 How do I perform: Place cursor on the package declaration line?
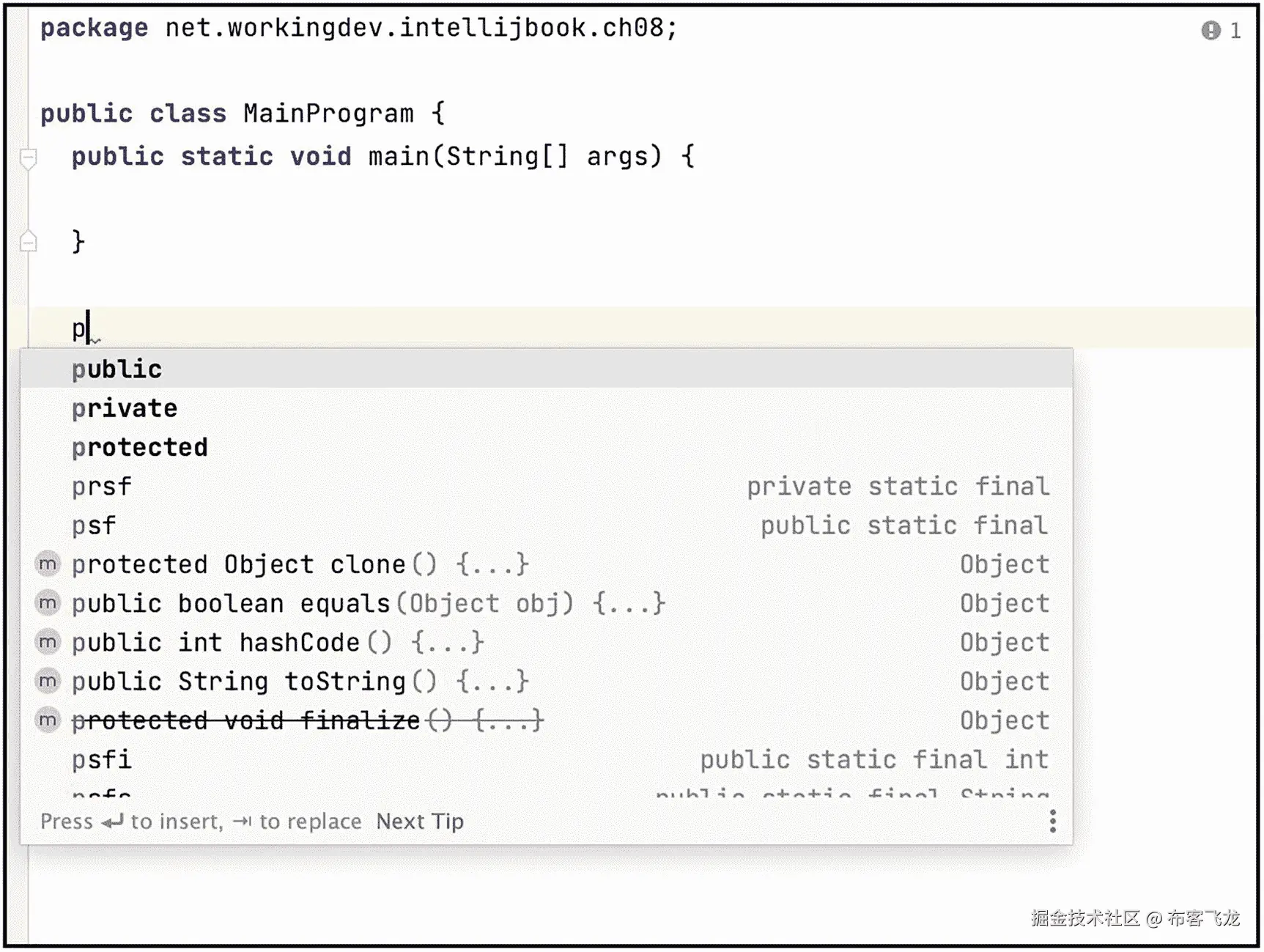pyautogui.click(x=359, y=28)
